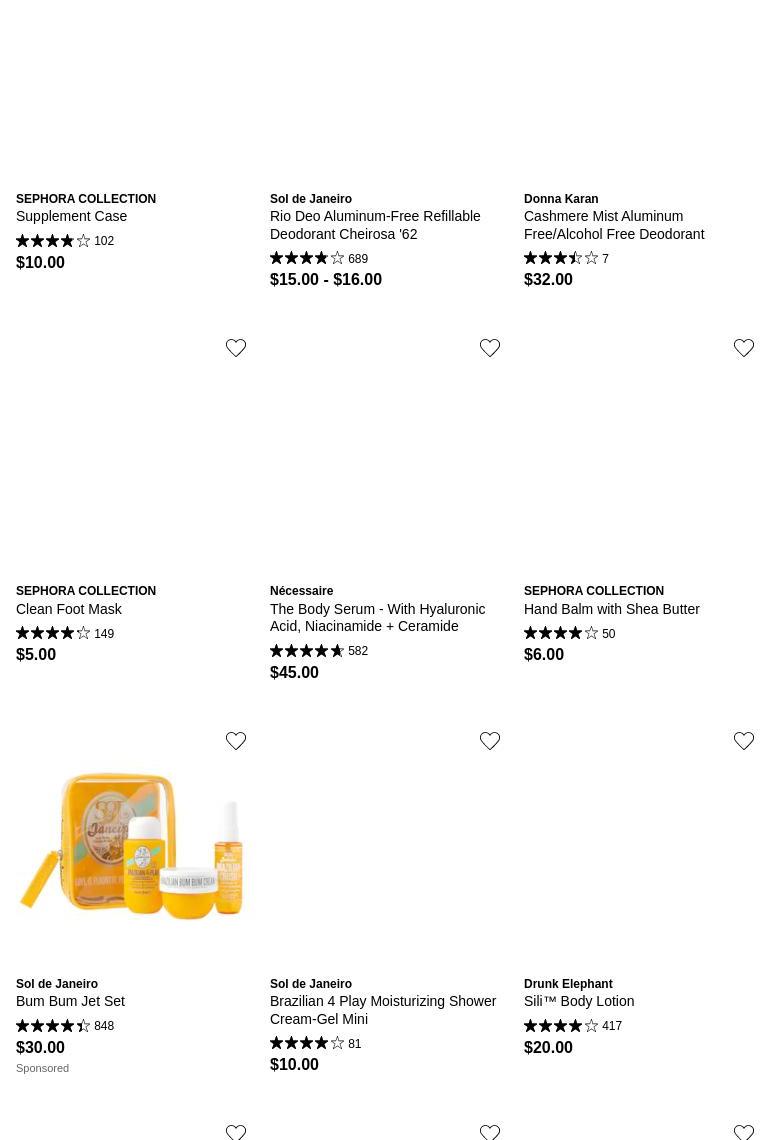Viewport: 770px width, 1140px height.
Task: Open Cashmere Mist Aluminum Free Deodorant link
Action: point(614,225)
